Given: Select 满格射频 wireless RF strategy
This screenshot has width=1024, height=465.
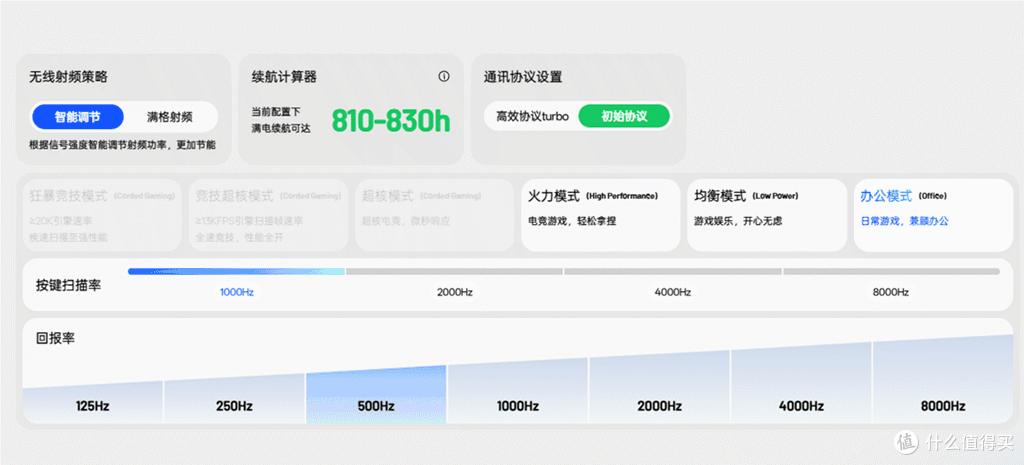Looking at the screenshot, I should [x=169, y=117].
